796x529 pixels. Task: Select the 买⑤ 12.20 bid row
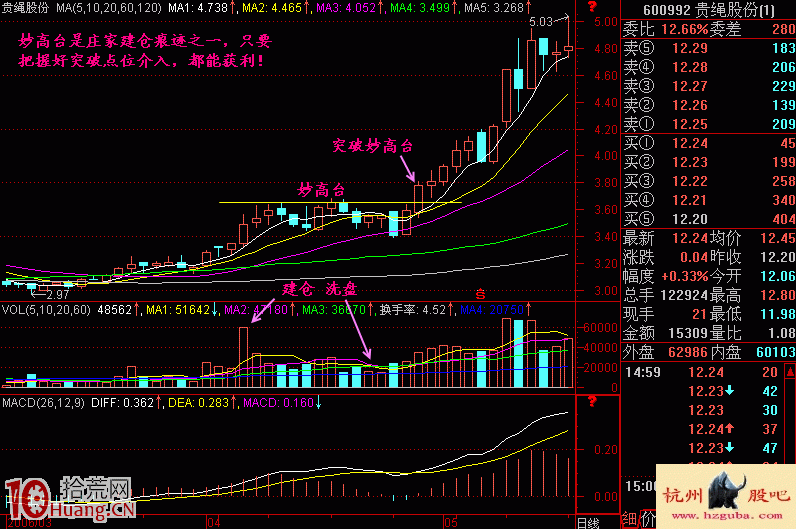coord(709,219)
